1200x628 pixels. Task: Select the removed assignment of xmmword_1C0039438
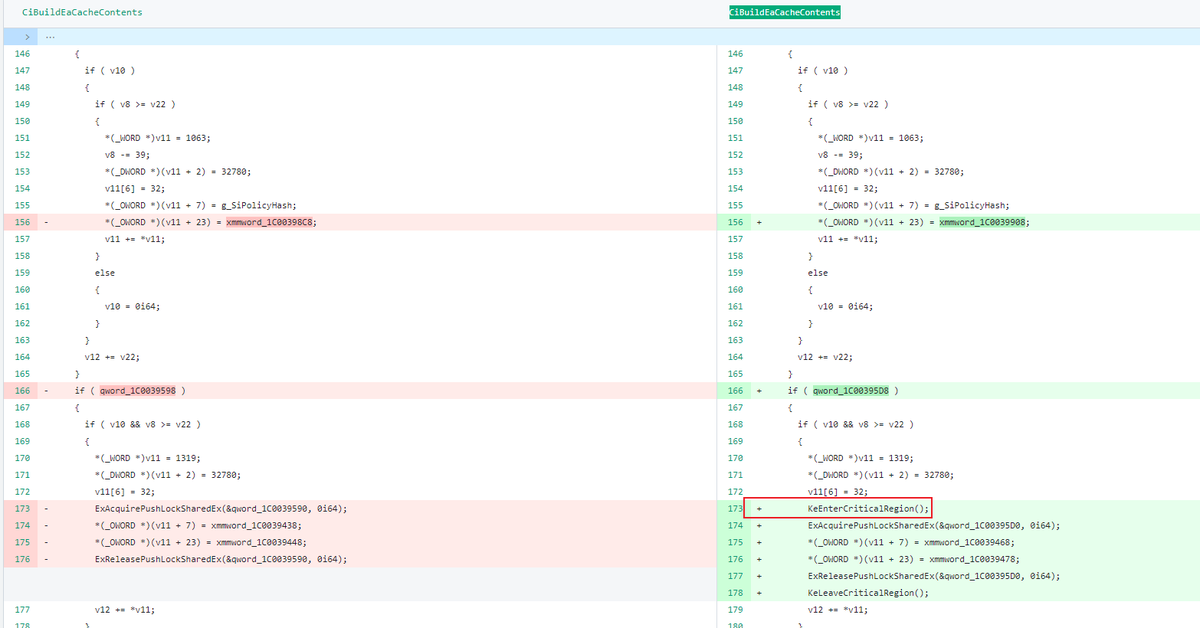pyautogui.click(x=198, y=525)
